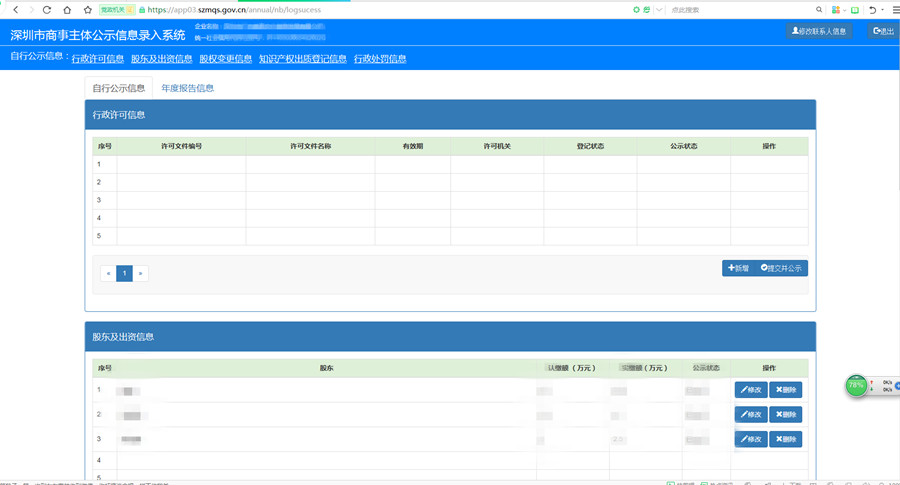This screenshot has width=900, height=485.
Task: Click 删除 for shareholder row 1
Action: click(x=786, y=390)
